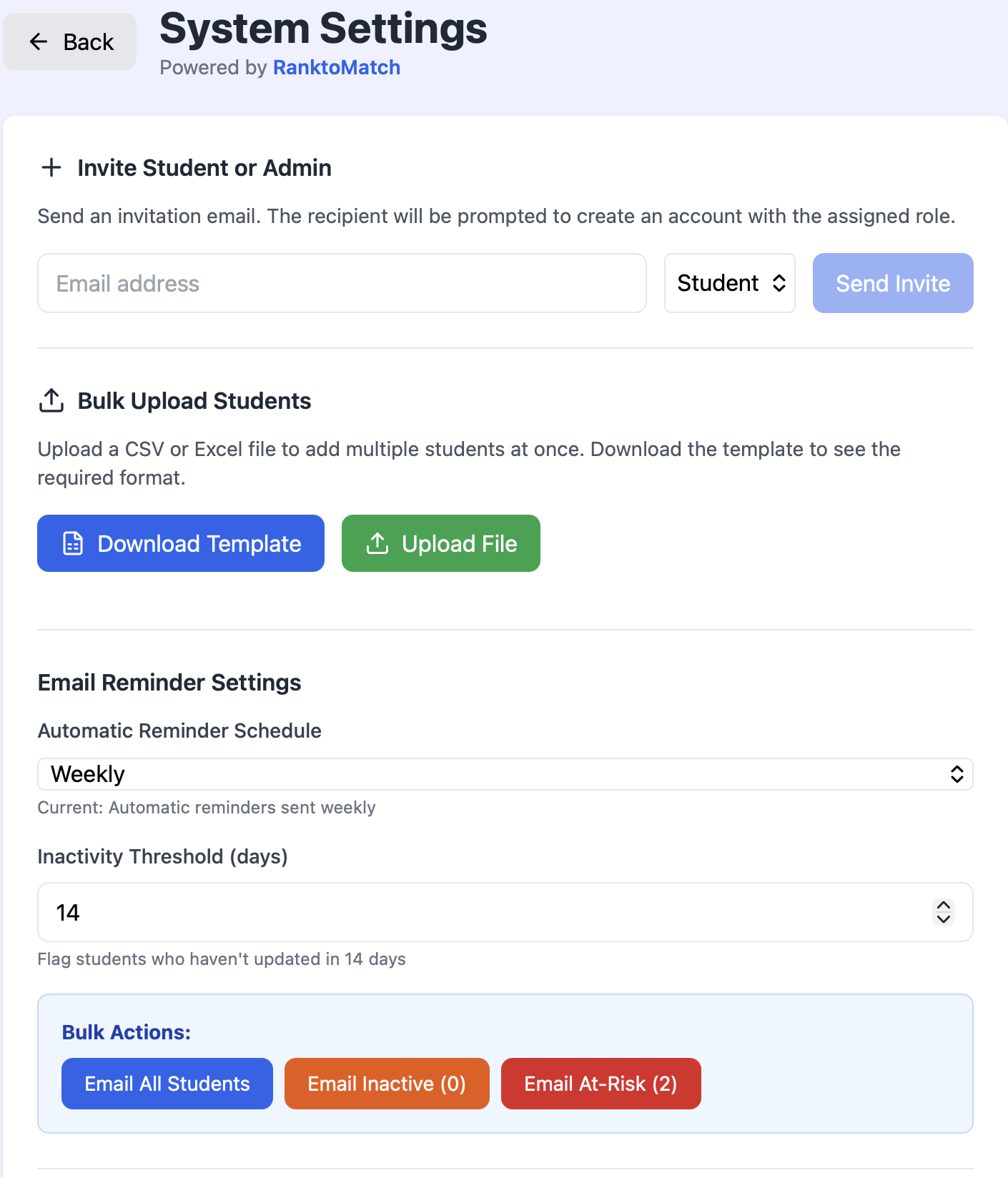The width and height of the screenshot is (1008, 1178).
Task: Click the chevron icon on the Weekly dropdown
Action: (x=958, y=773)
